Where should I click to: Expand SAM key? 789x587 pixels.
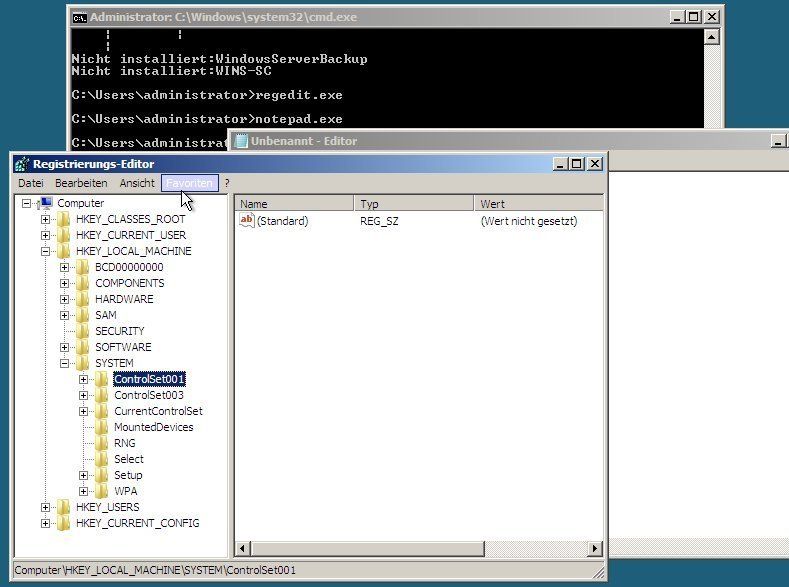[x=64, y=315]
